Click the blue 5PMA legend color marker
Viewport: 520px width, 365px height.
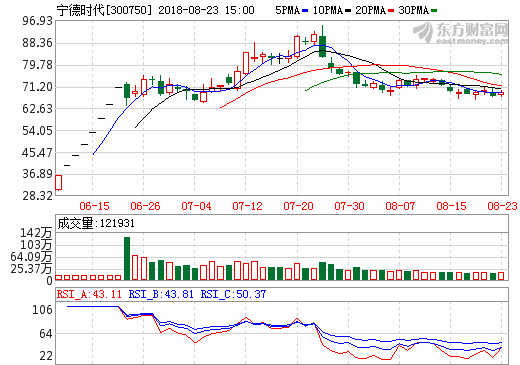(x=305, y=11)
